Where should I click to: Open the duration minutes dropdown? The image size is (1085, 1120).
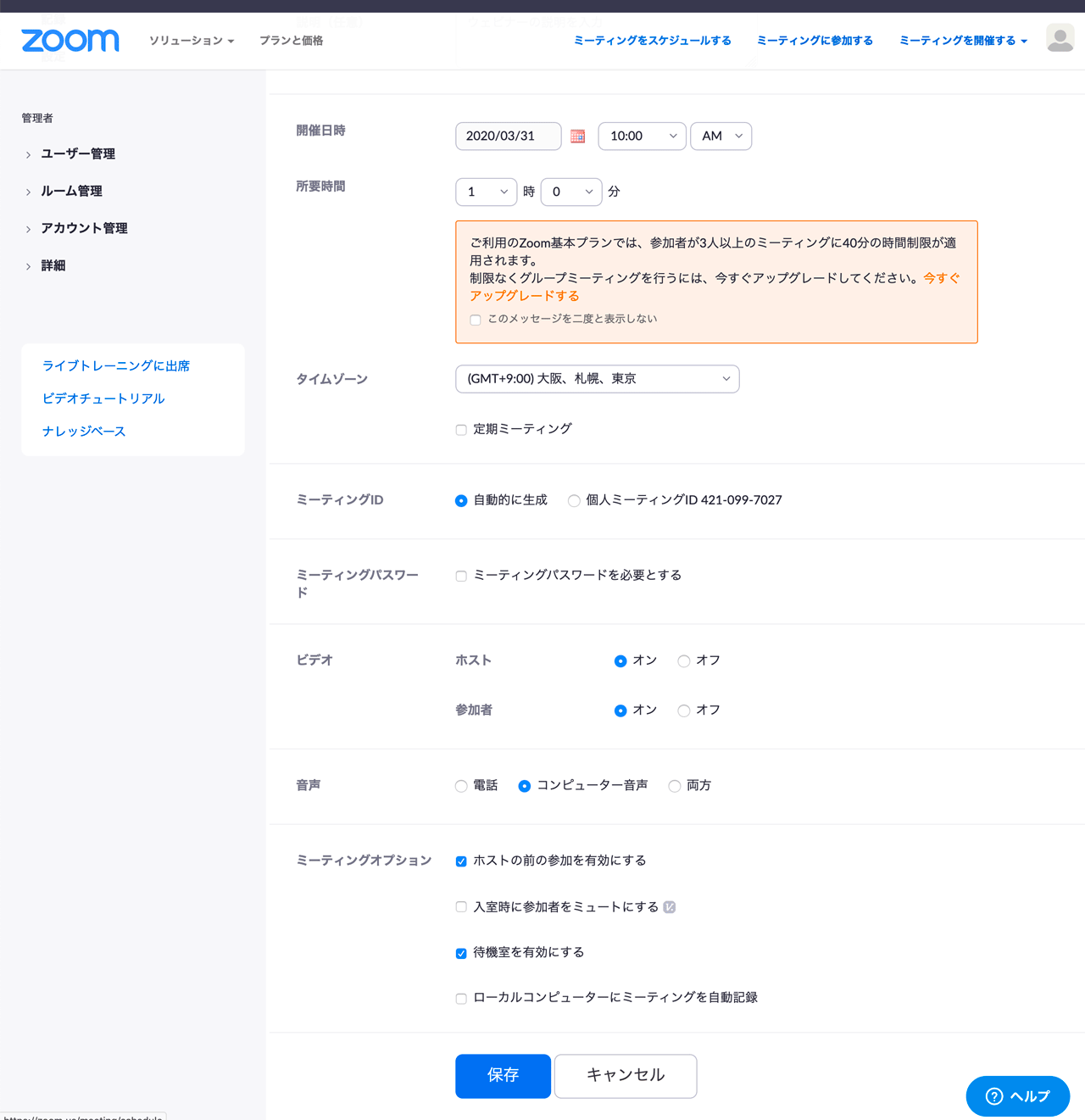(x=571, y=192)
